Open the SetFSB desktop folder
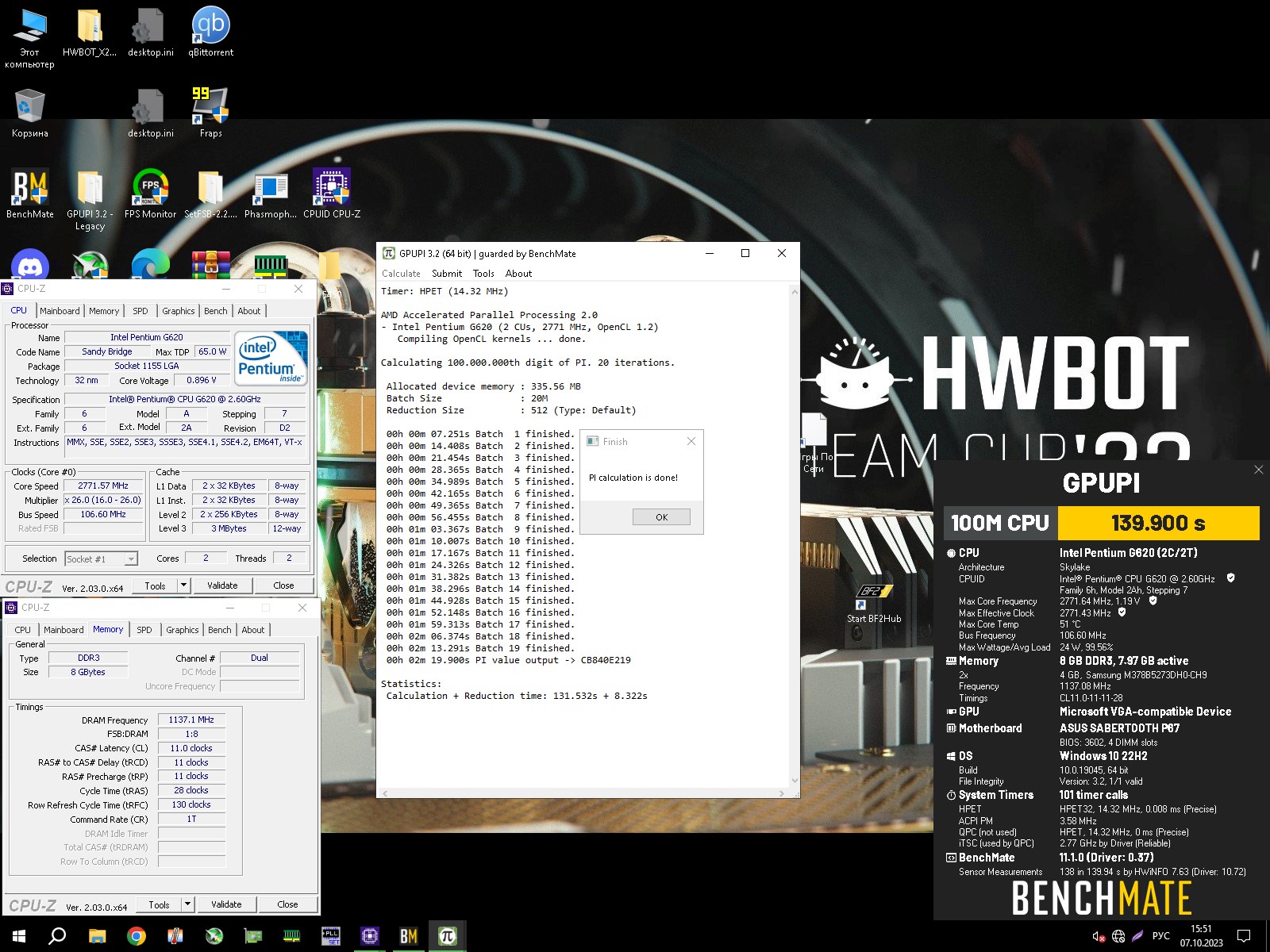 point(210,194)
